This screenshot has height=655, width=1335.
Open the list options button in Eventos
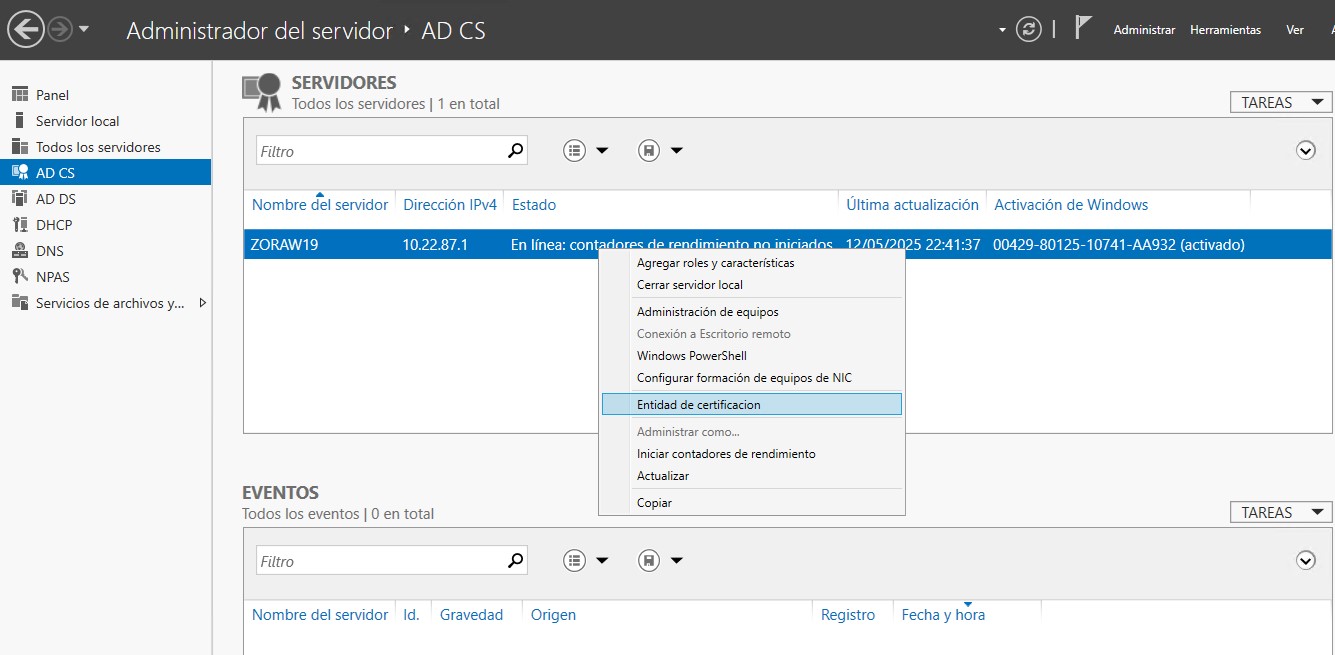click(574, 561)
